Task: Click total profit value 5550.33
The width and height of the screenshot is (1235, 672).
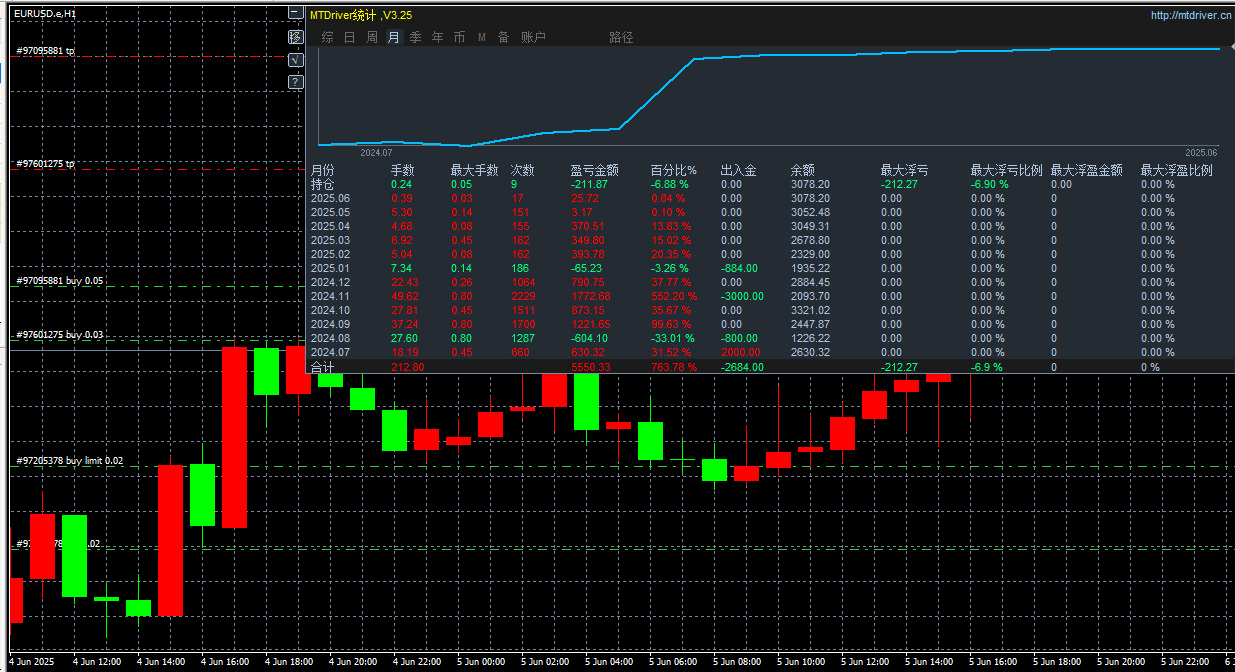Action: 590,367
